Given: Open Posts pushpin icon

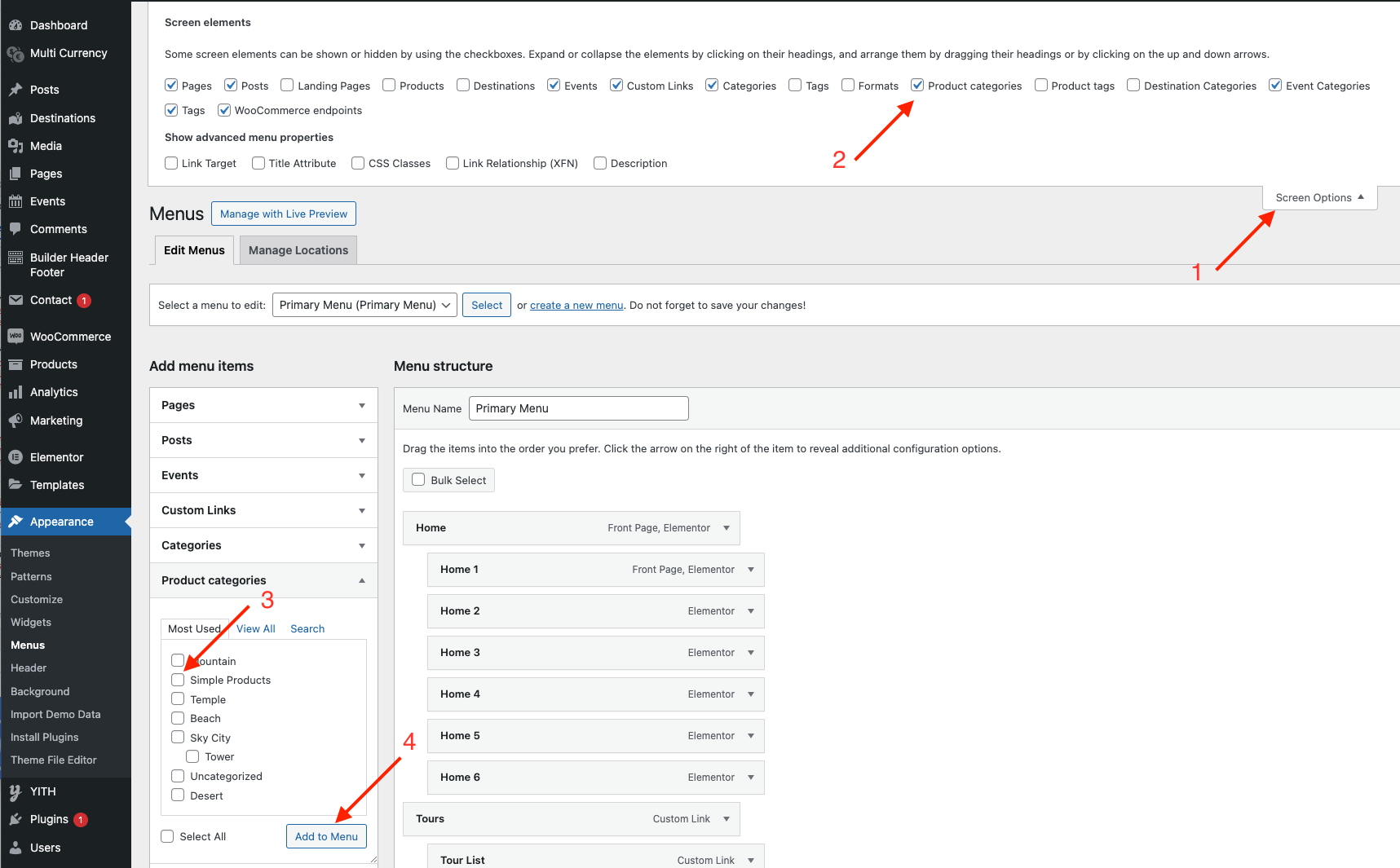Looking at the screenshot, I should click(15, 90).
